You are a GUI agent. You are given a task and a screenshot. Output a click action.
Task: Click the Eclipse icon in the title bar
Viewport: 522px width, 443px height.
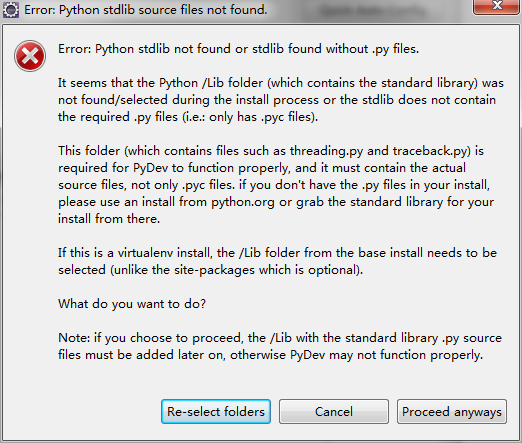[x=11, y=10]
